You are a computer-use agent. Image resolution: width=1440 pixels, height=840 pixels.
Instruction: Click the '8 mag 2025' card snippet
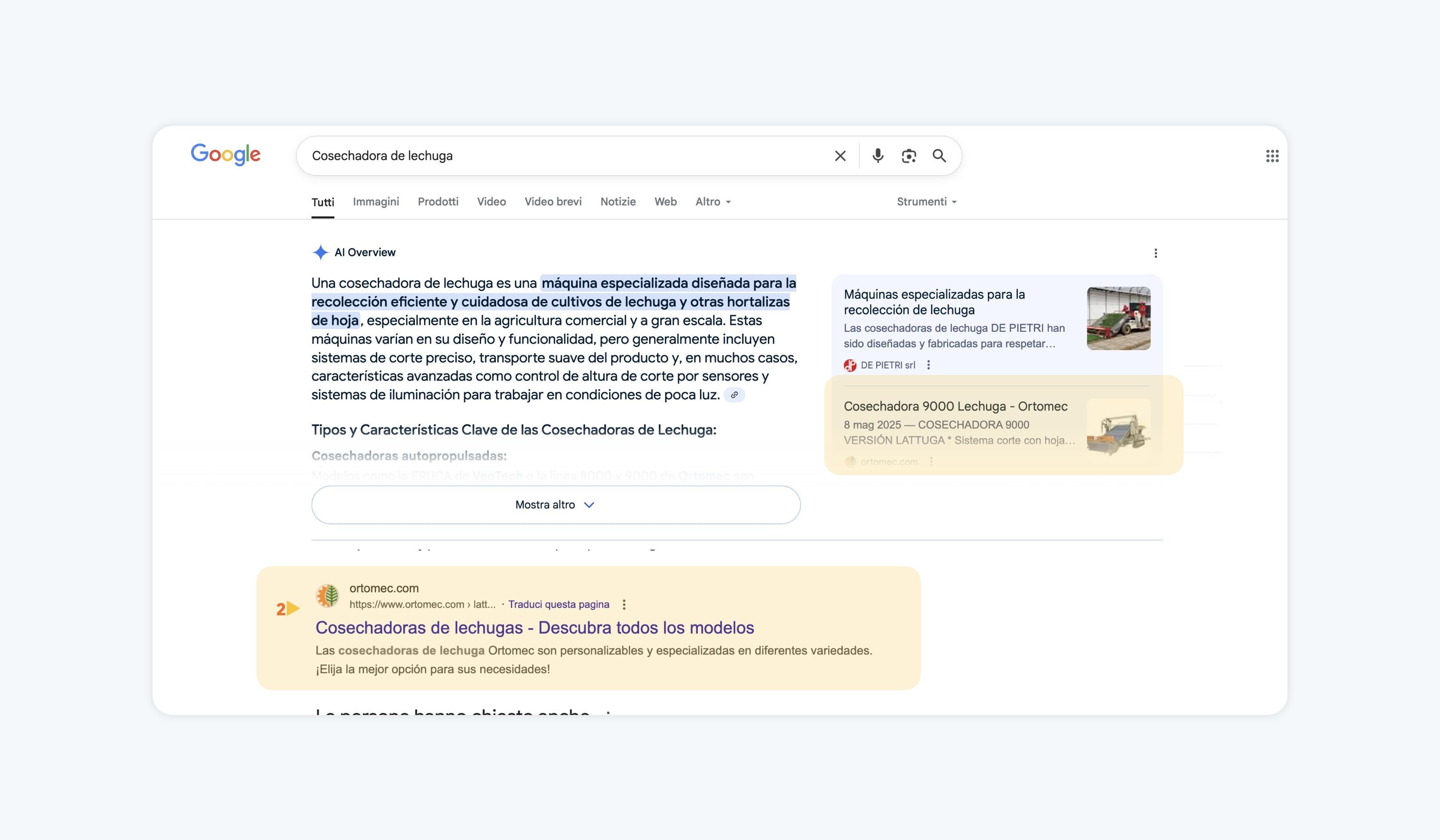959,432
